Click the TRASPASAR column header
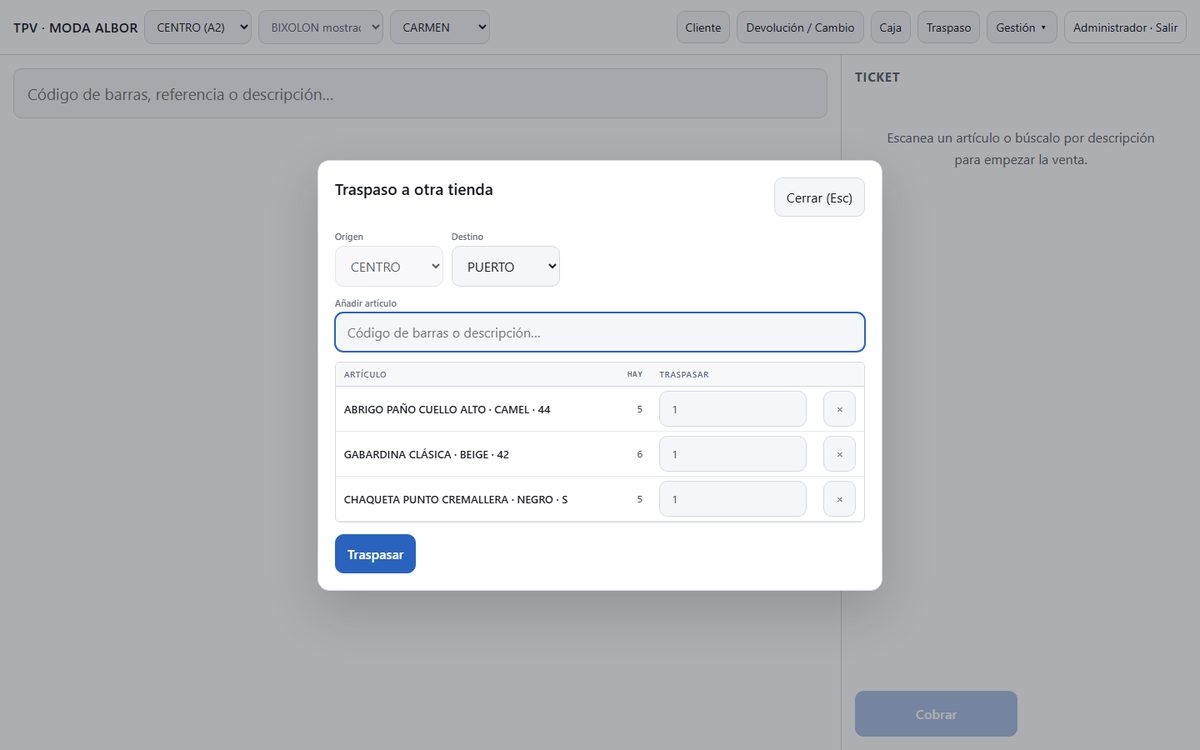 coord(684,375)
